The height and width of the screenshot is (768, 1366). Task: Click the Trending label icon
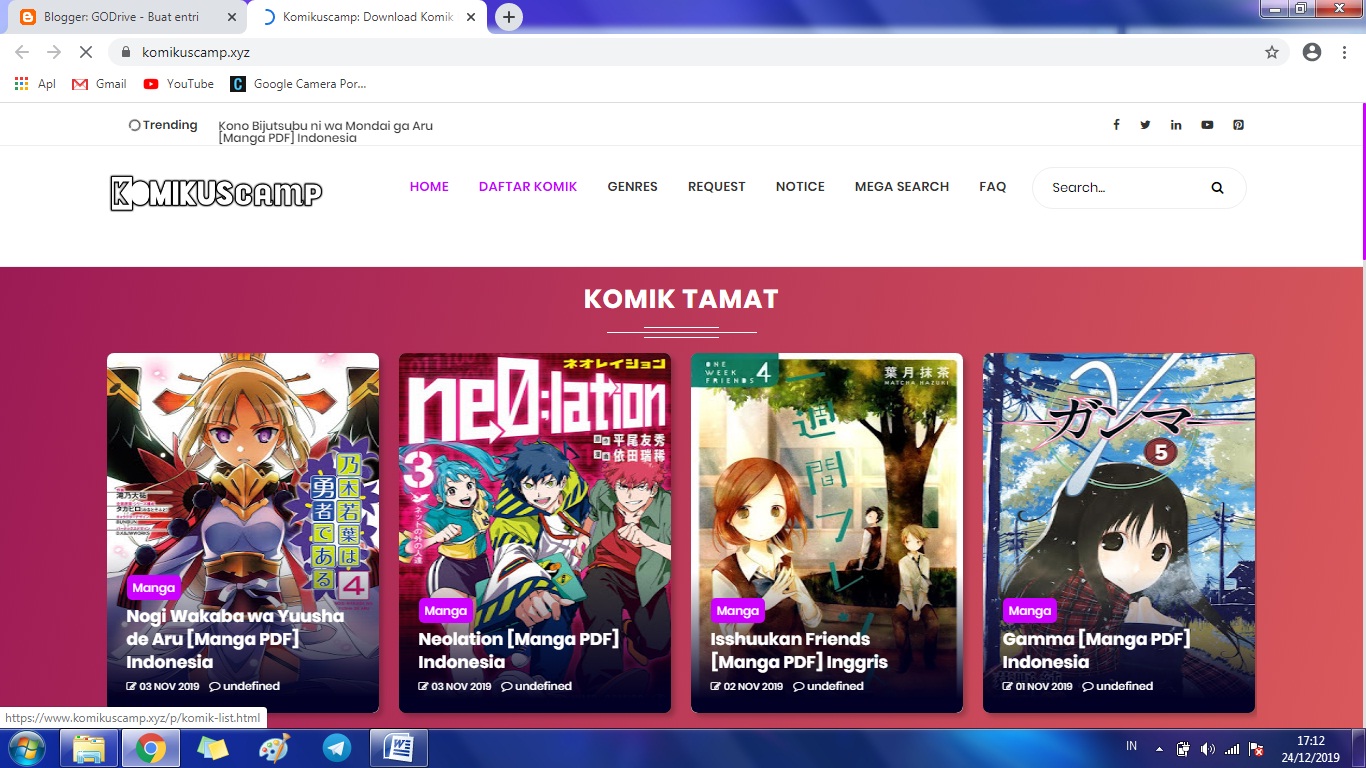click(x=134, y=125)
